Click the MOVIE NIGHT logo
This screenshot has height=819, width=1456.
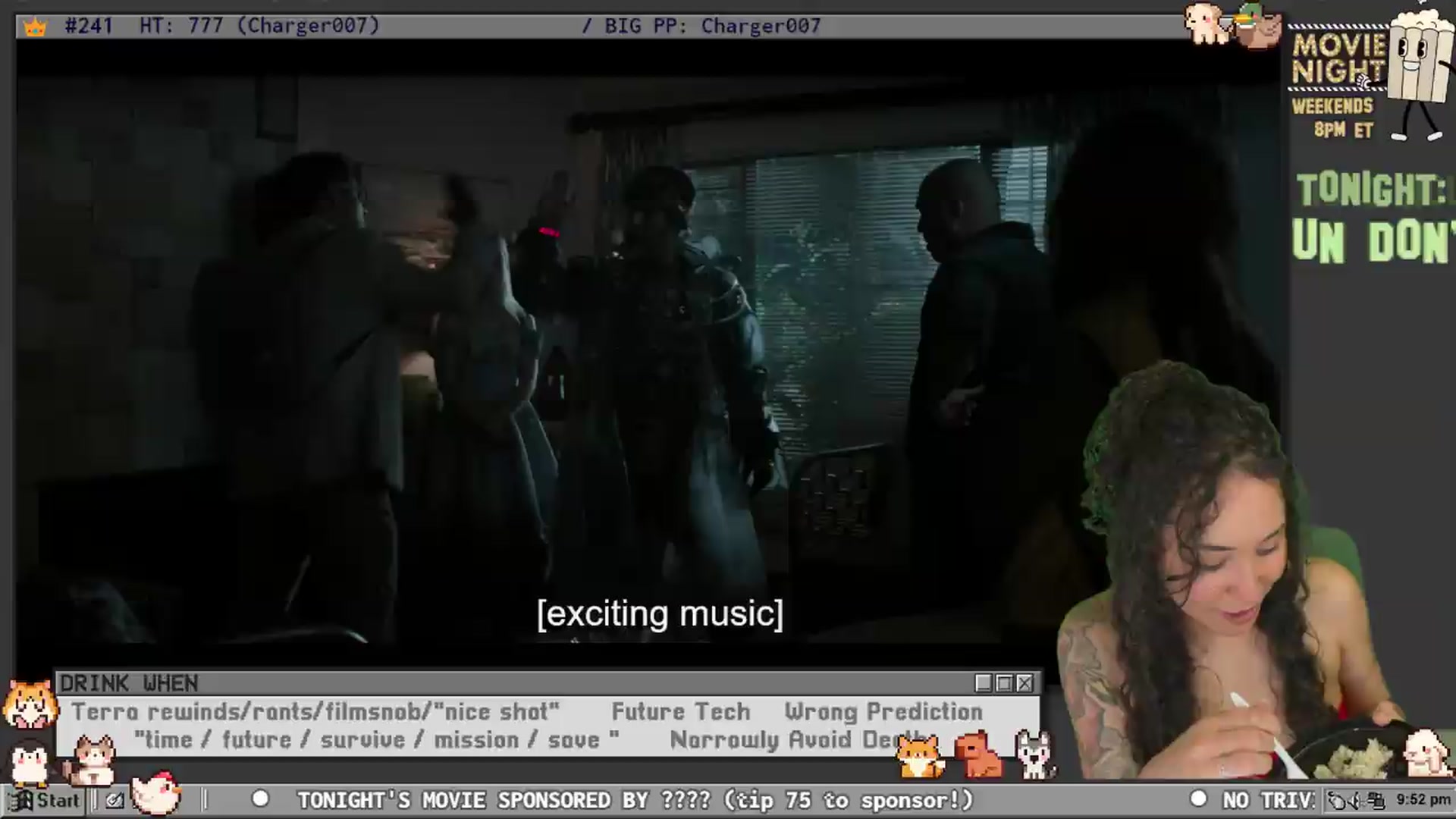point(1338,59)
